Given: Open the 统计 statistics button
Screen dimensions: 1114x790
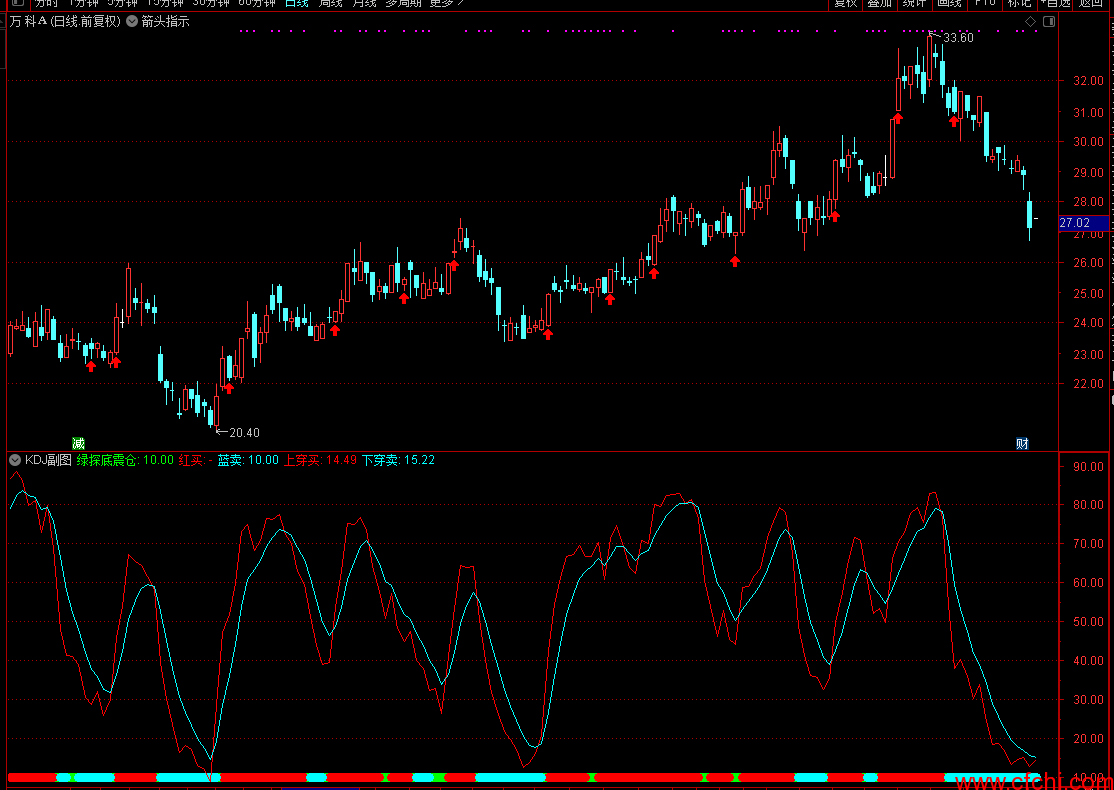Looking at the screenshot, I should click(x=914, y=3).
